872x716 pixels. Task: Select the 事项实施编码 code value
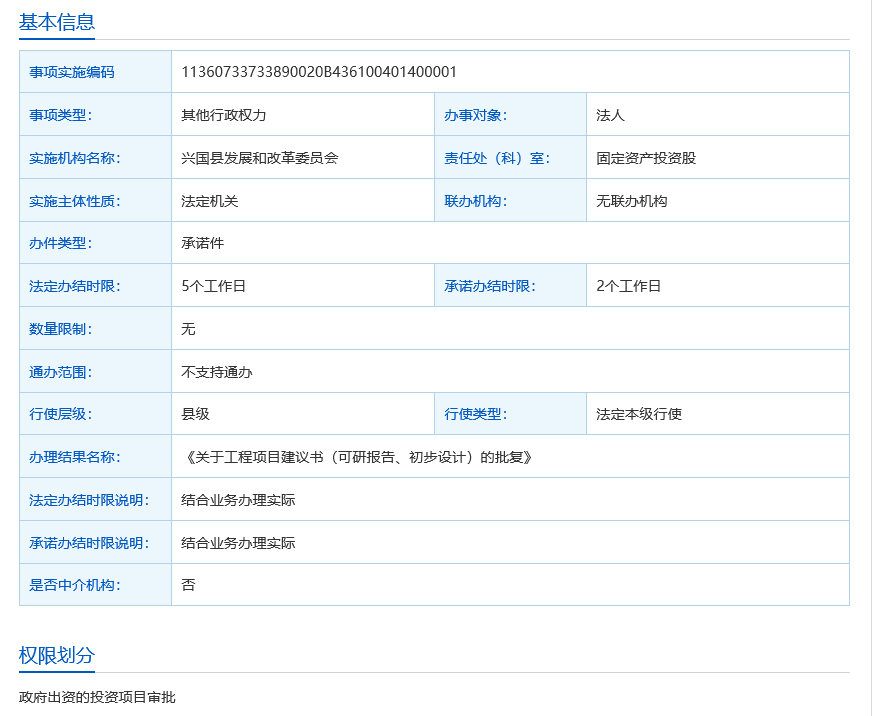click(318, 72)
